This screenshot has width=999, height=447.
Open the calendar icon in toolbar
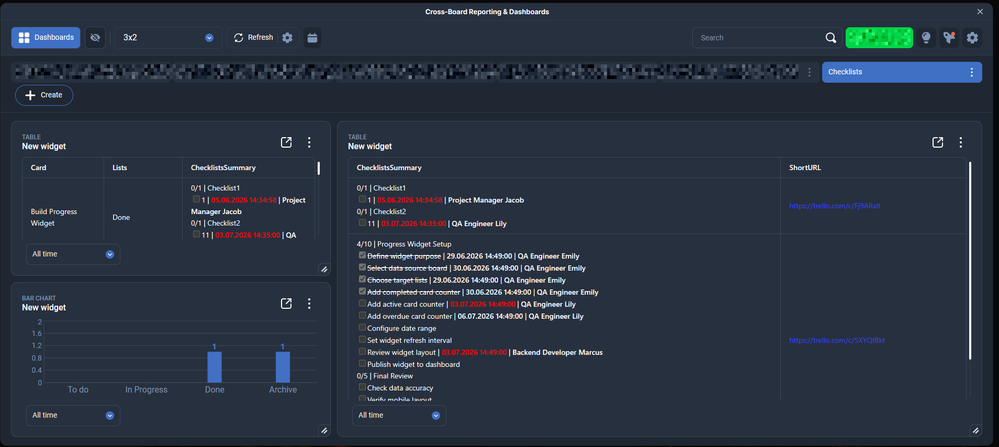pyautogui.click(x=312, y=38)
